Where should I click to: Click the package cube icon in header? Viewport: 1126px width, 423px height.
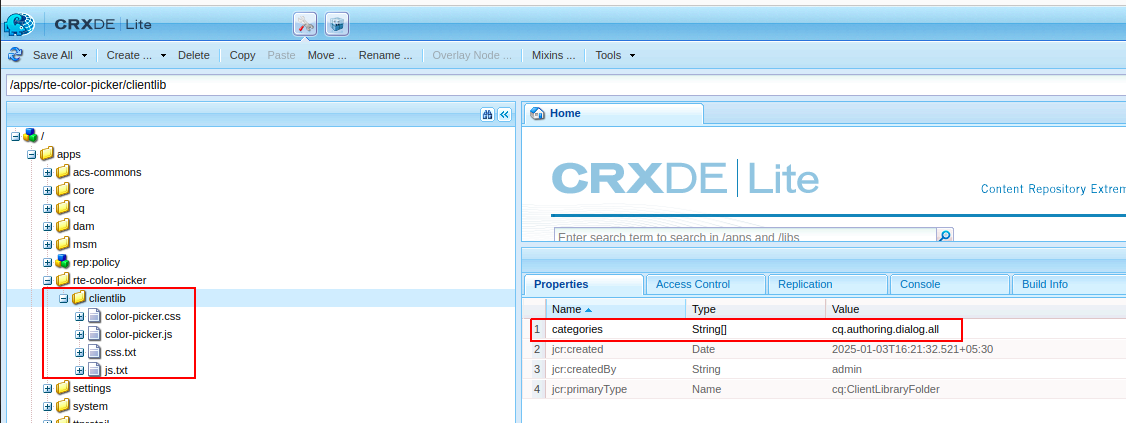click(x=337, y=24)
